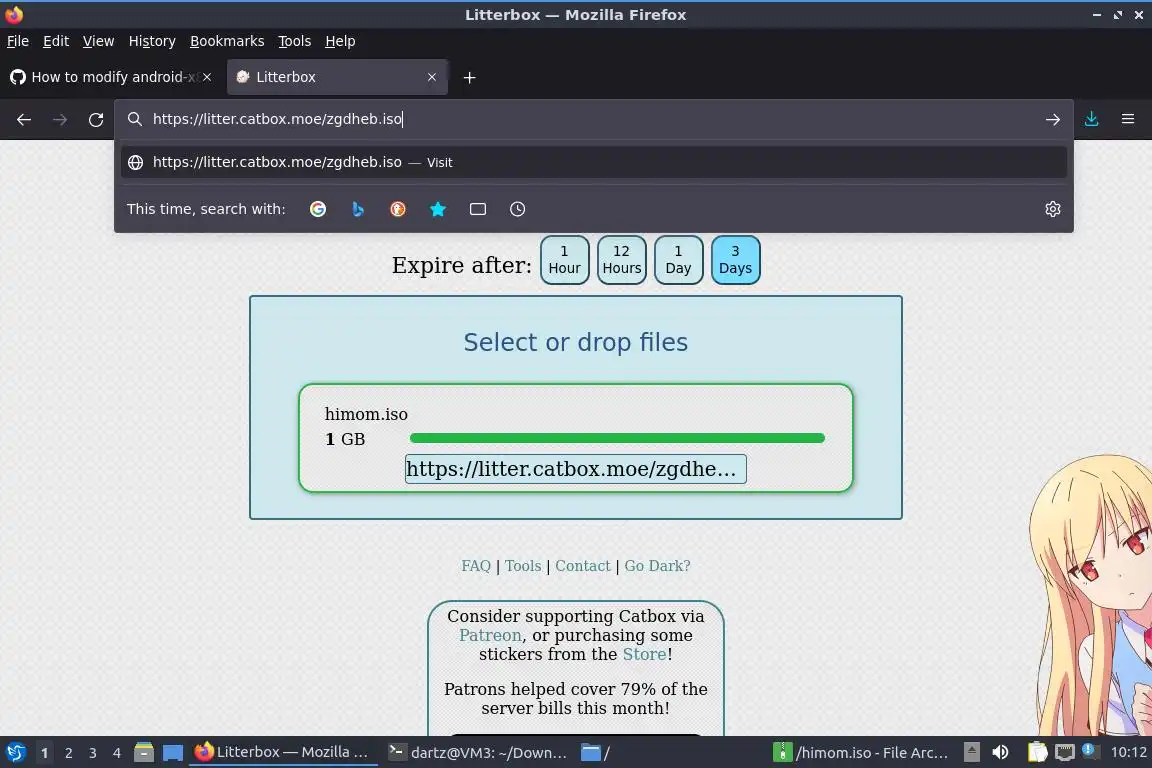The width and height of the screenshot is (1152, 768).
Task: Click into the address bar text
Action: coord(278,119)
